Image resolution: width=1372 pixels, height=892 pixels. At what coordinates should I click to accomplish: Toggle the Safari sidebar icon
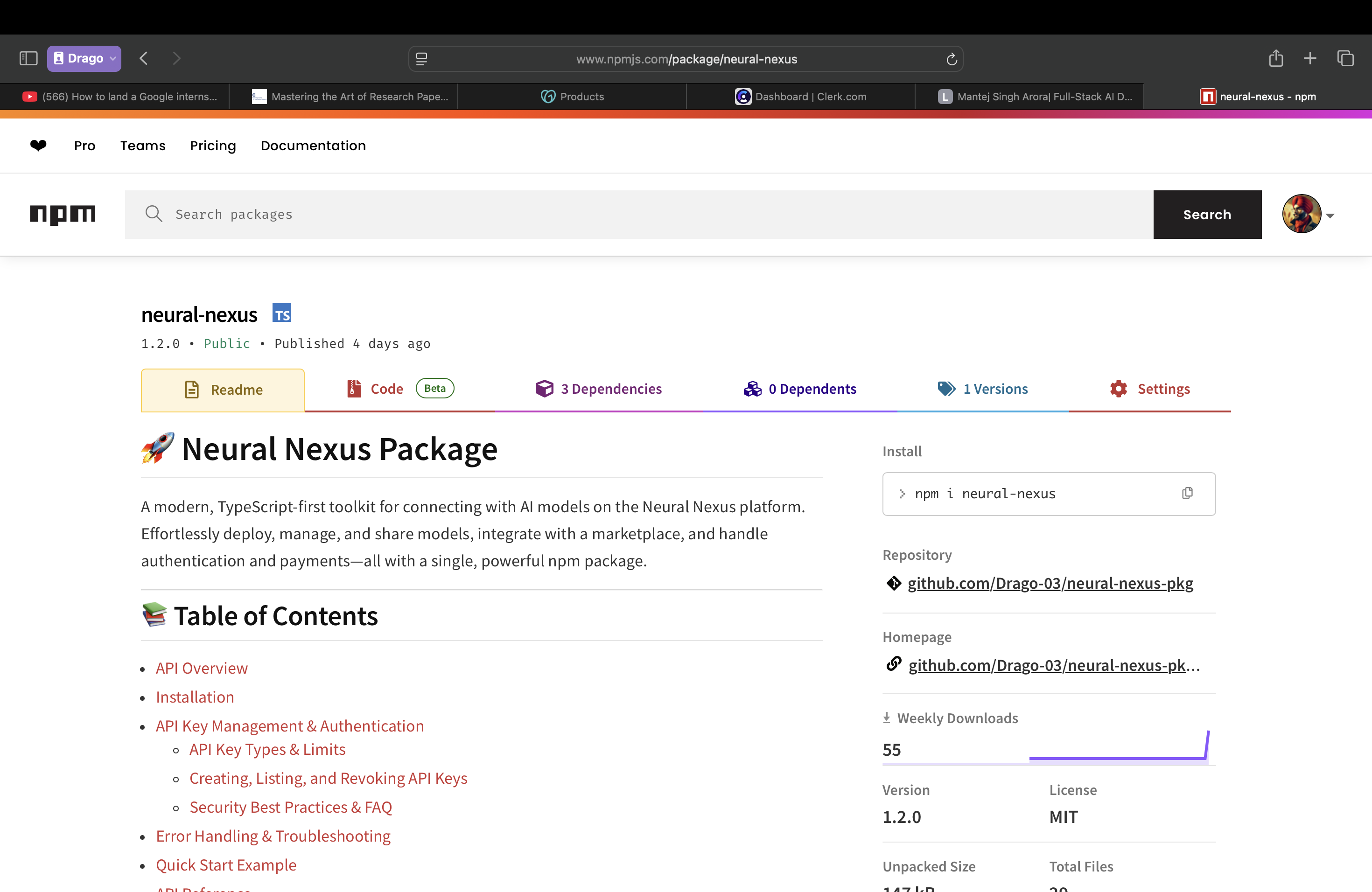[x=28, y=58]
